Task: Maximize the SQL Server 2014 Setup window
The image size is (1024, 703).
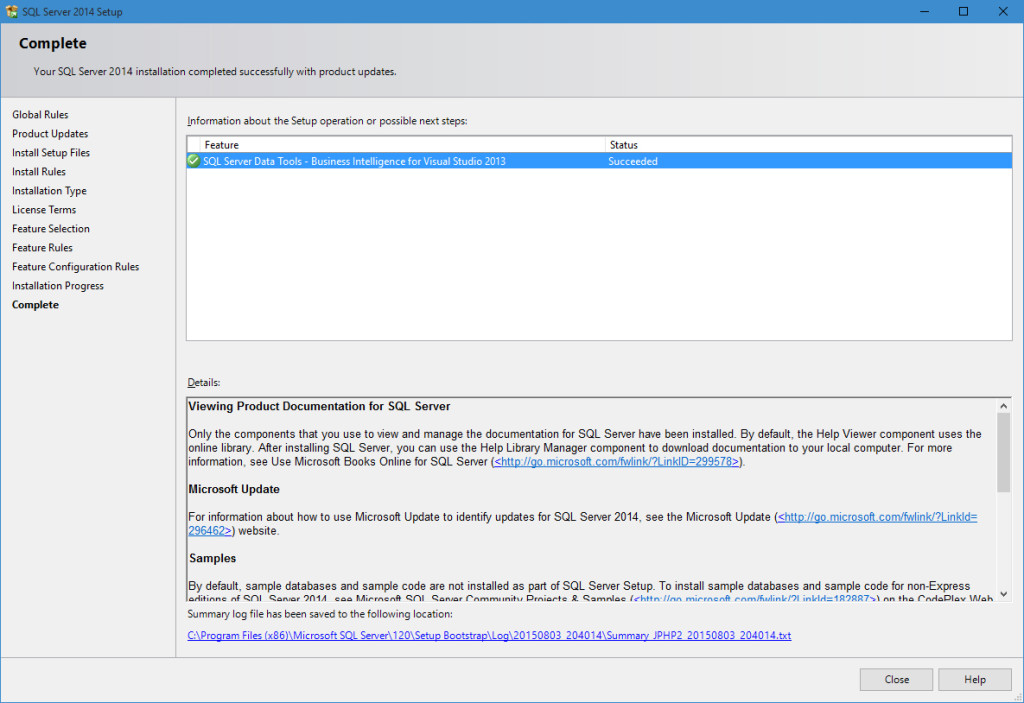Action: click(x=963, y=11)
